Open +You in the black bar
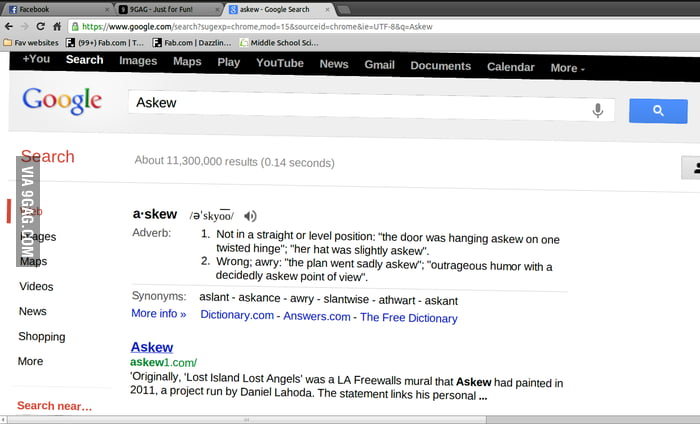Viewport: 700px width, 424px height. click(36, 59)
